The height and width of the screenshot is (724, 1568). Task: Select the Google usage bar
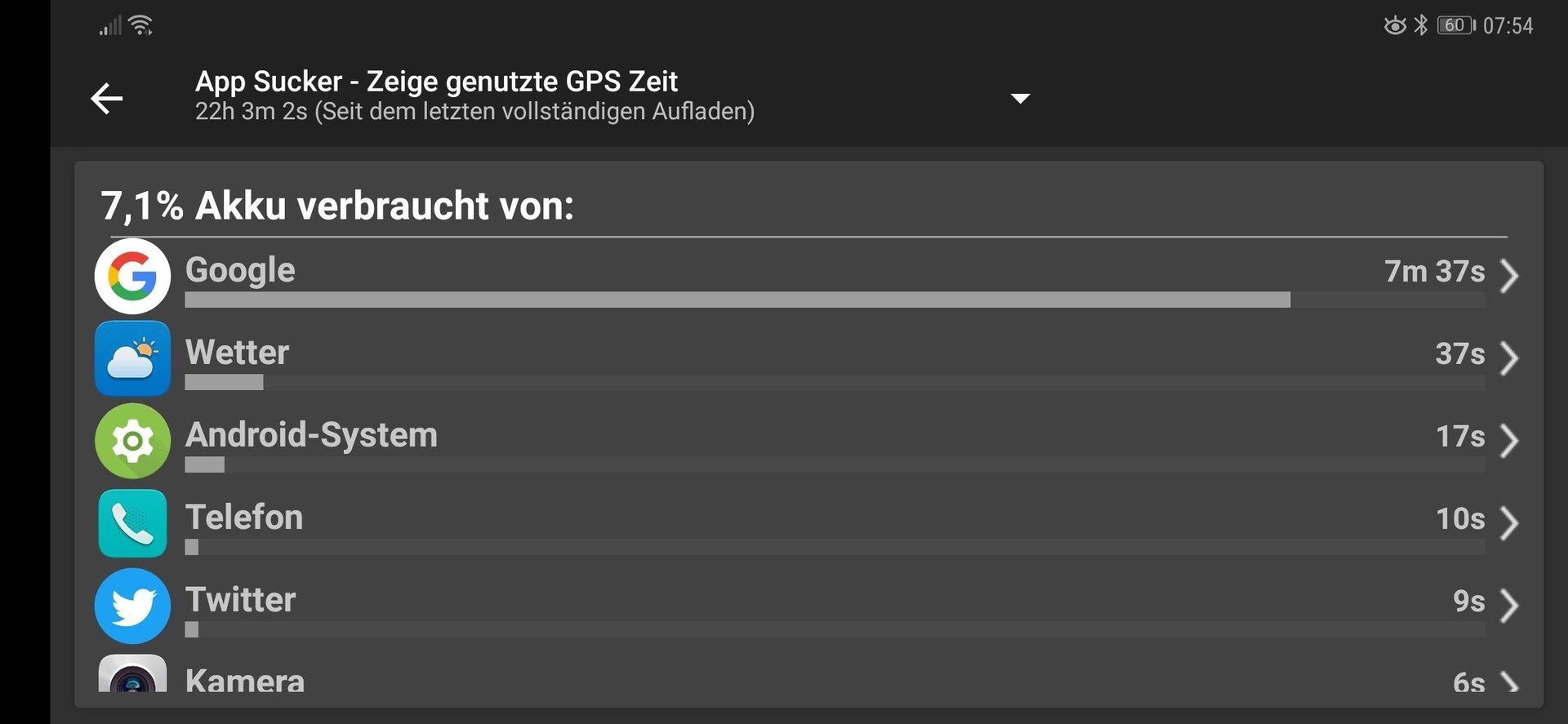(x=835, y=300)
